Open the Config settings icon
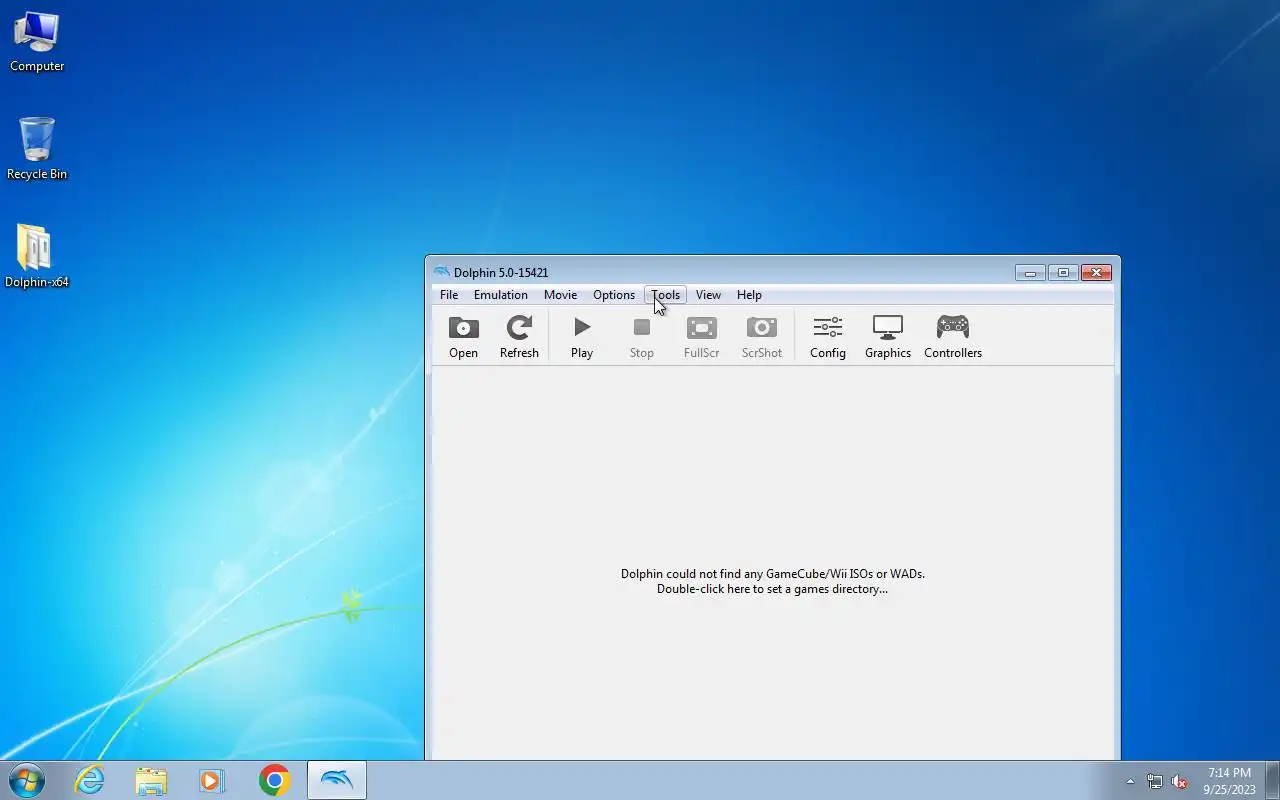The image size is (1280, 800). [x=828, y=337]
